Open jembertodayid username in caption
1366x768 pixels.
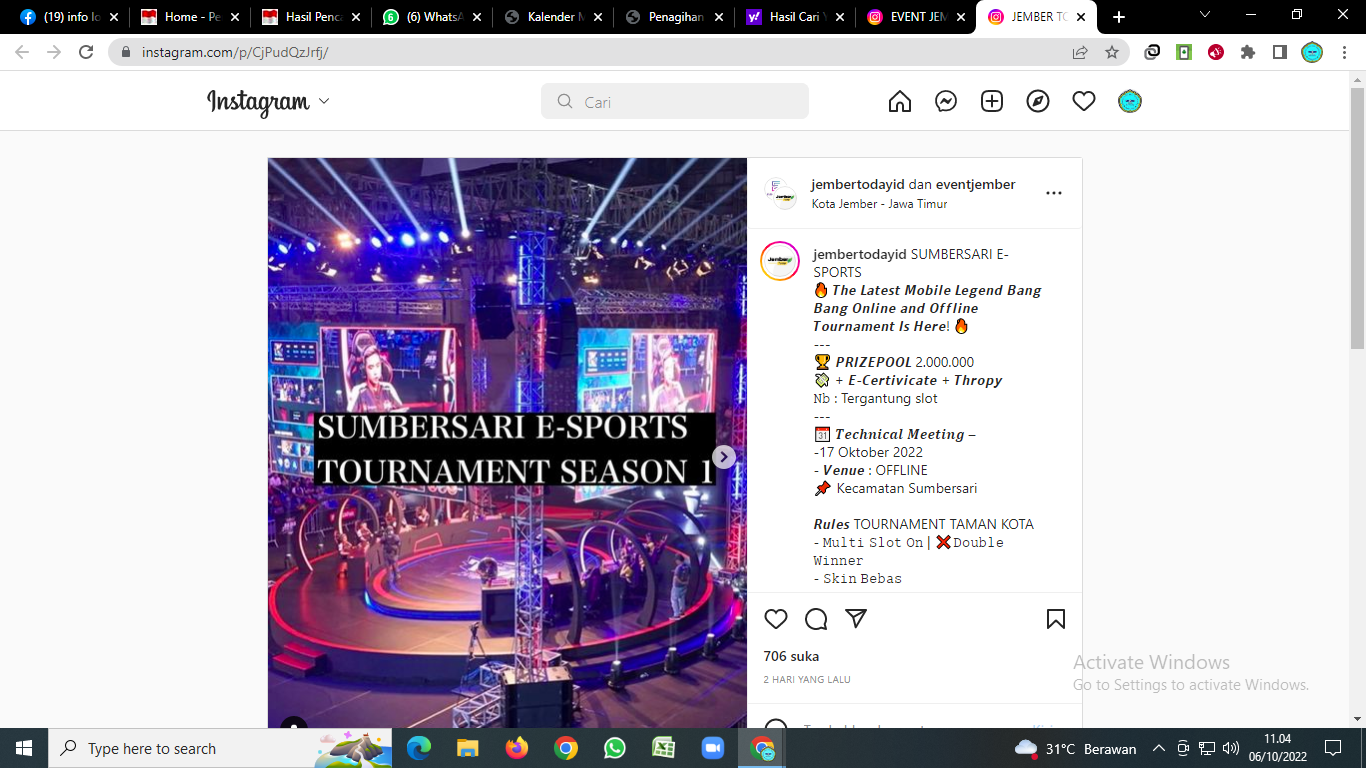point(860,254)
